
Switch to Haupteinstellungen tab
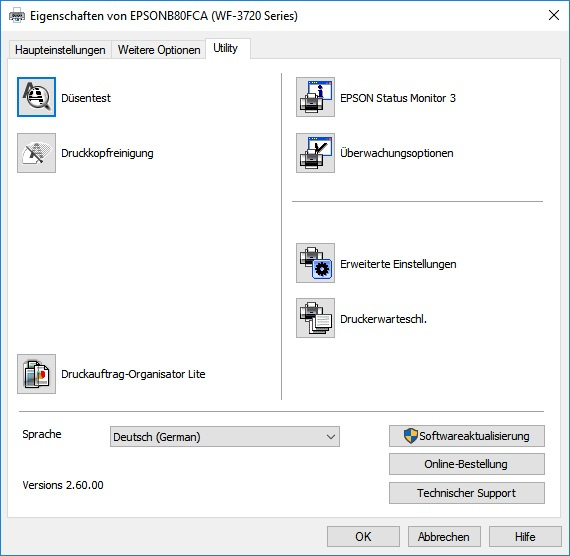coord(60,50)
